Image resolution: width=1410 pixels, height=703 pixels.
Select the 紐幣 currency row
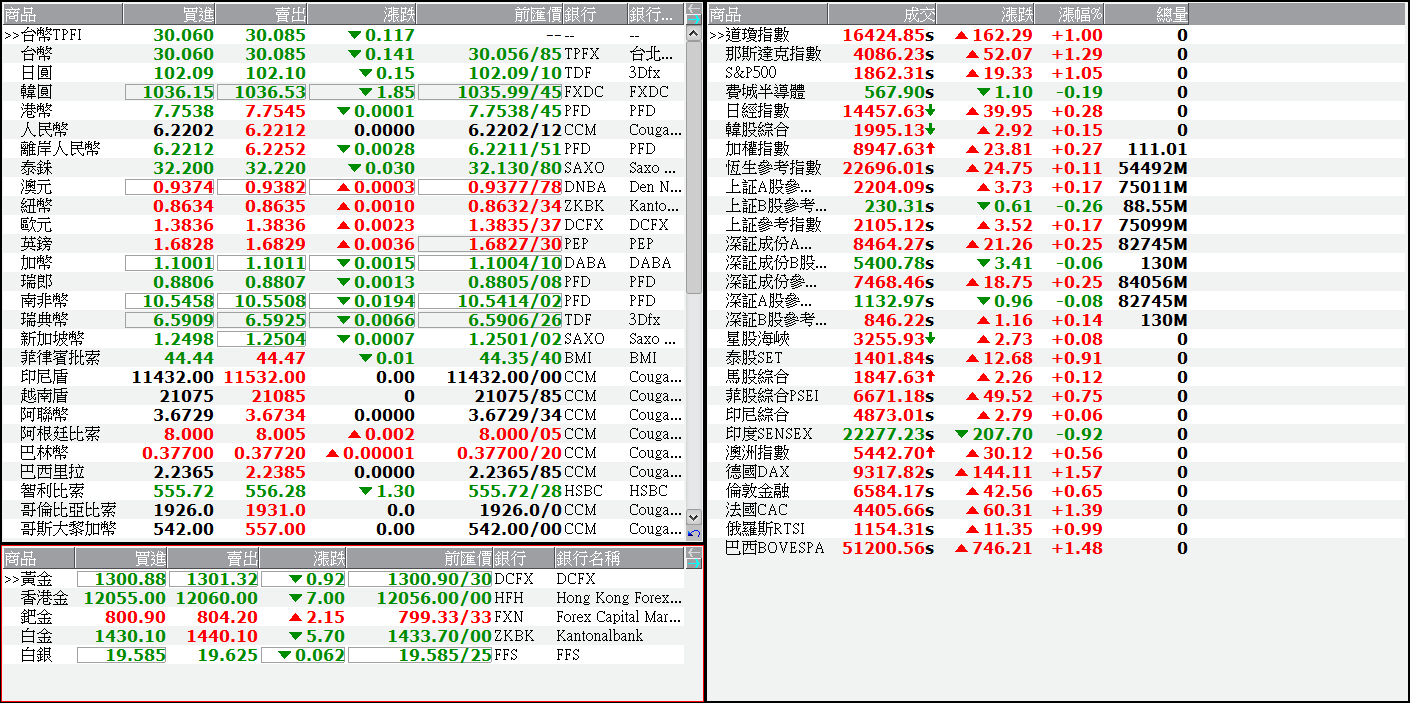343,206
